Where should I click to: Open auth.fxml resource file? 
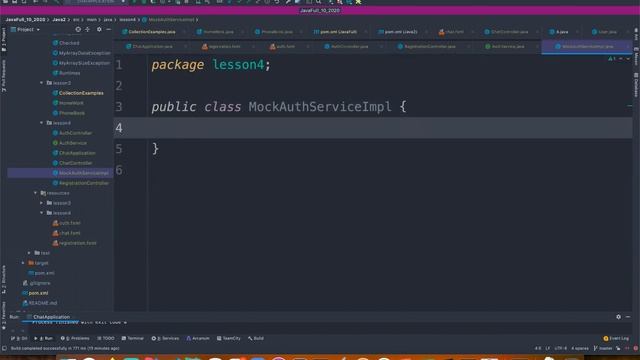pyautogui.click(x=67, y=223)
